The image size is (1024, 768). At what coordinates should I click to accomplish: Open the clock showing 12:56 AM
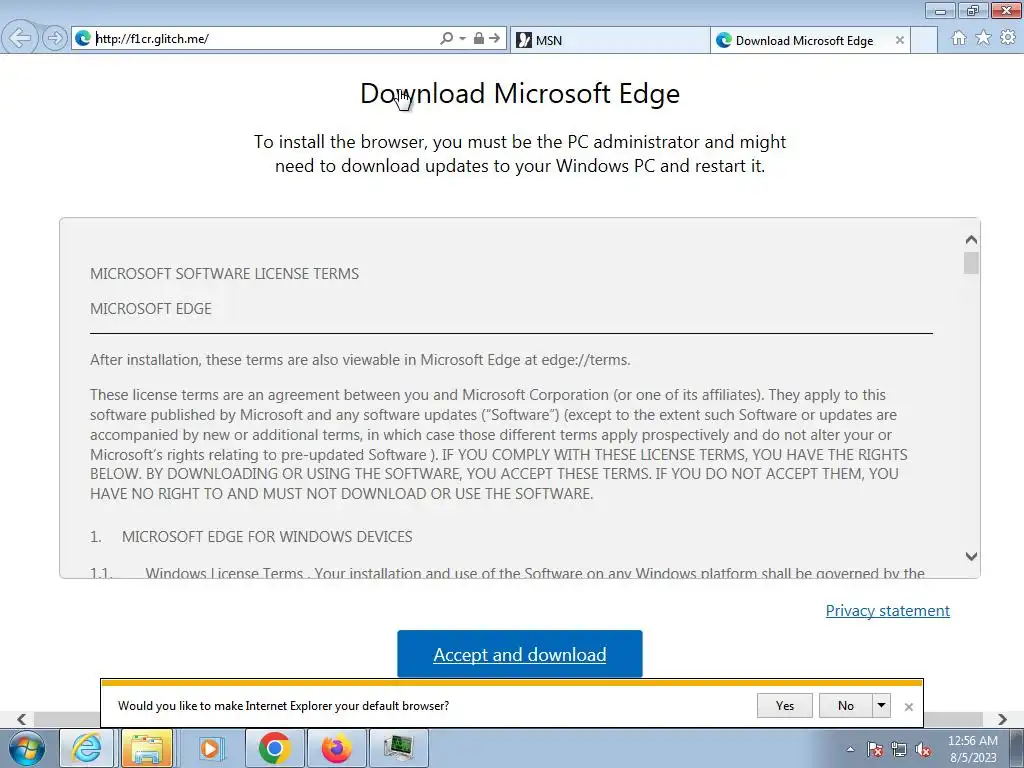972,749
